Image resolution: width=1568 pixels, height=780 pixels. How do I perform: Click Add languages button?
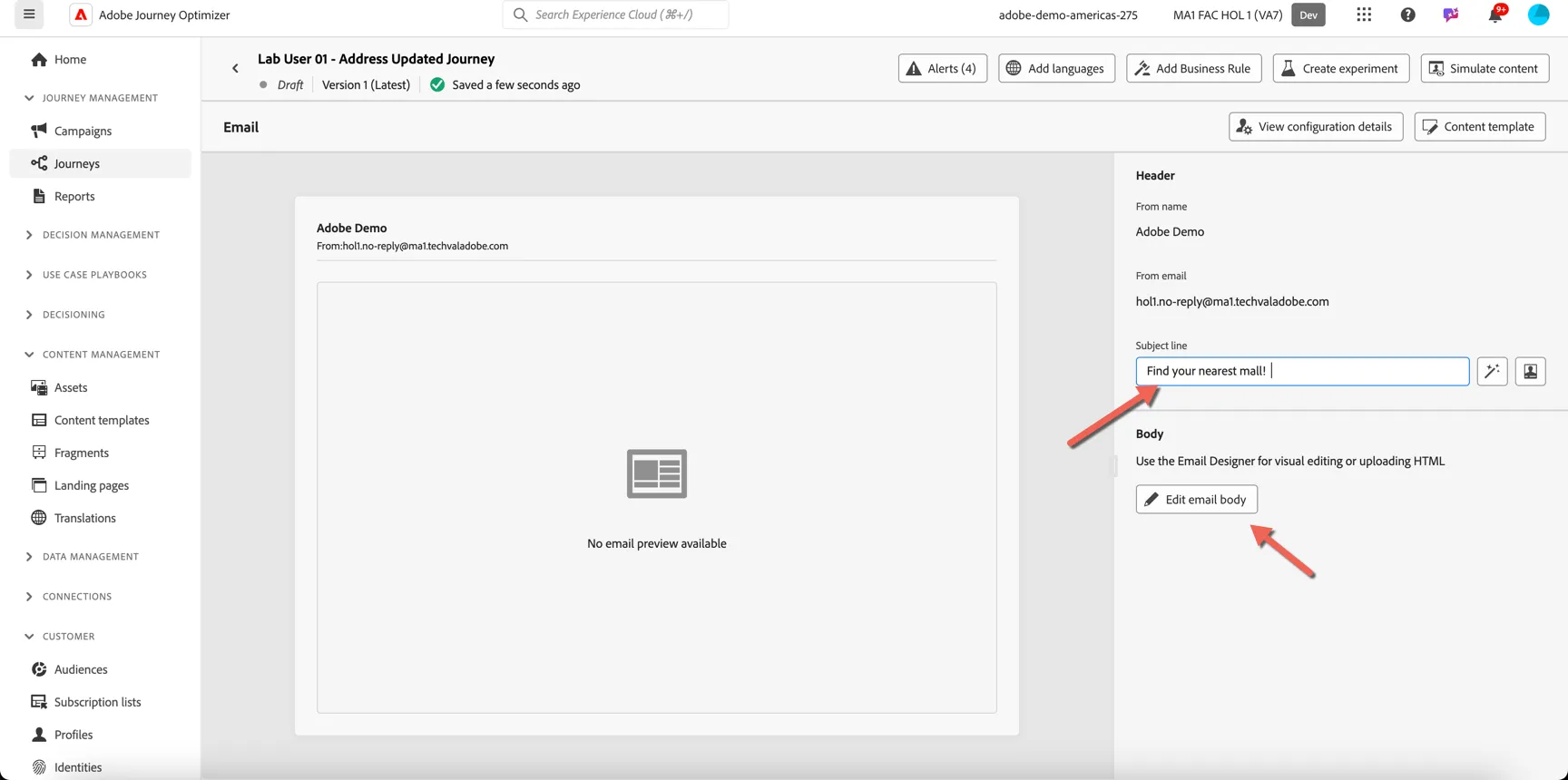(x=1056, y=68)
